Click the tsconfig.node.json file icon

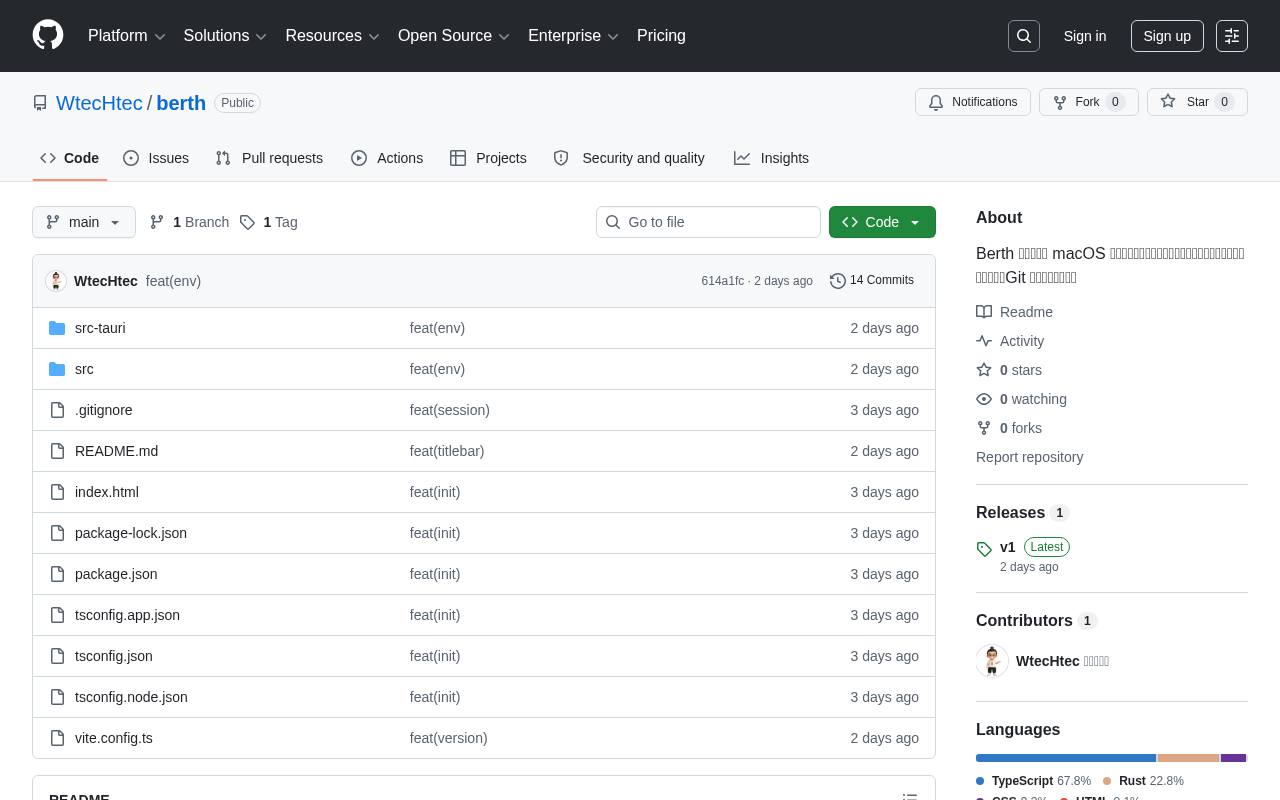(57, 697)
